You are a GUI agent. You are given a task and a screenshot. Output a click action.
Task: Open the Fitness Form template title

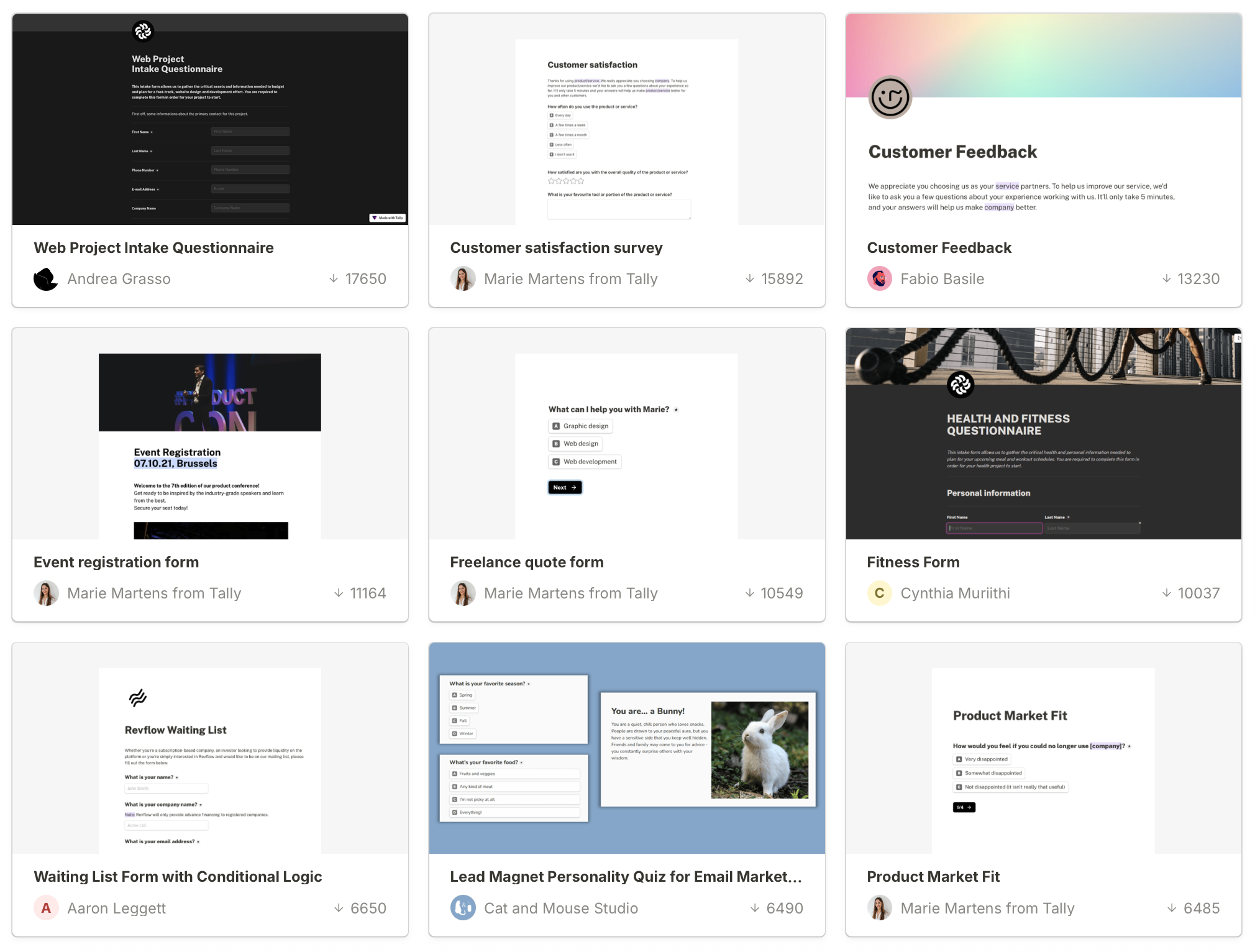tap(913, 562)
